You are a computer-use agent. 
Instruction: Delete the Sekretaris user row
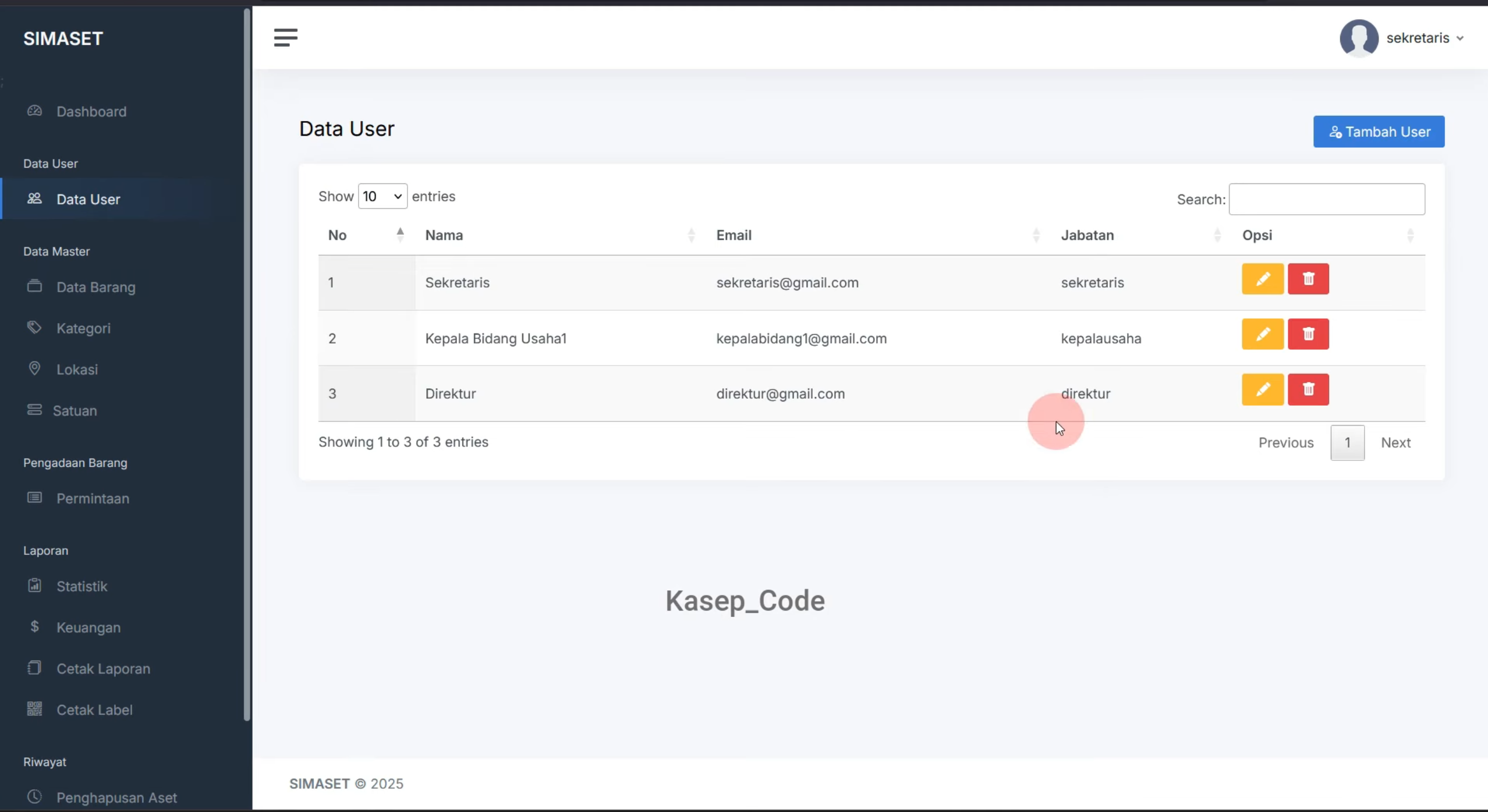(1308, 279)
